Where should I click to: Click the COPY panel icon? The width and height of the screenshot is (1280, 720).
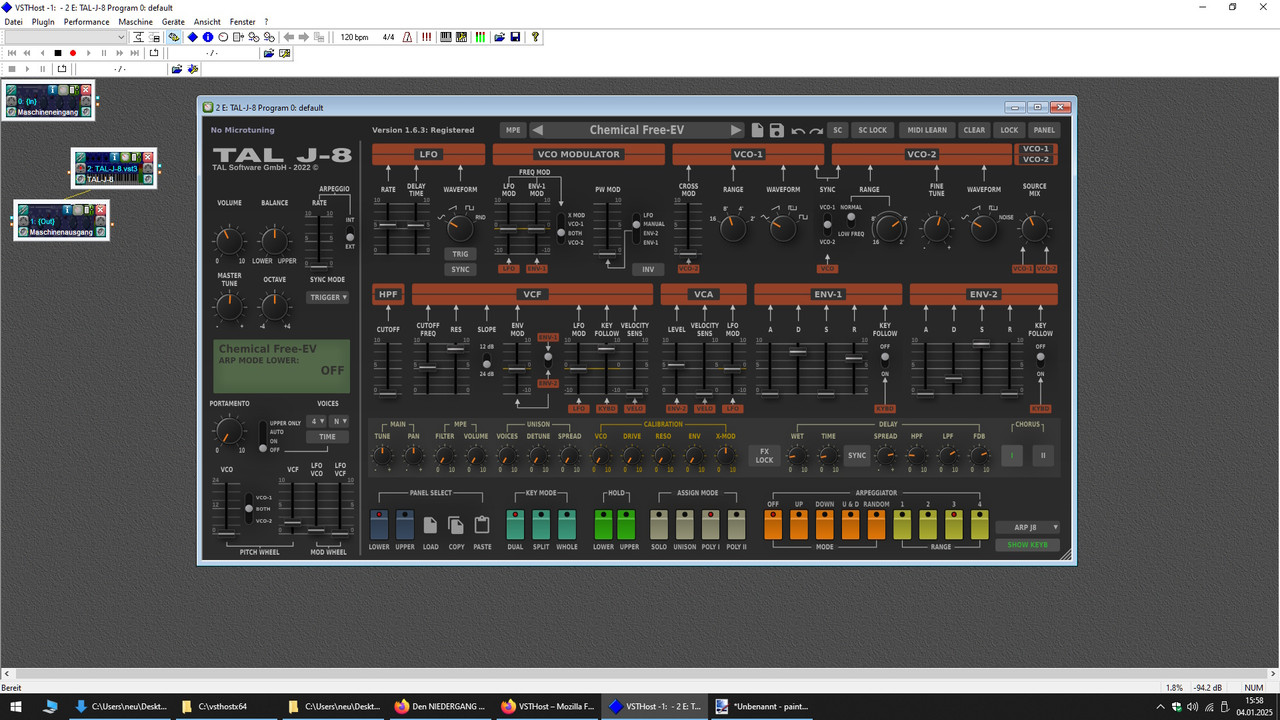(456, 525)
